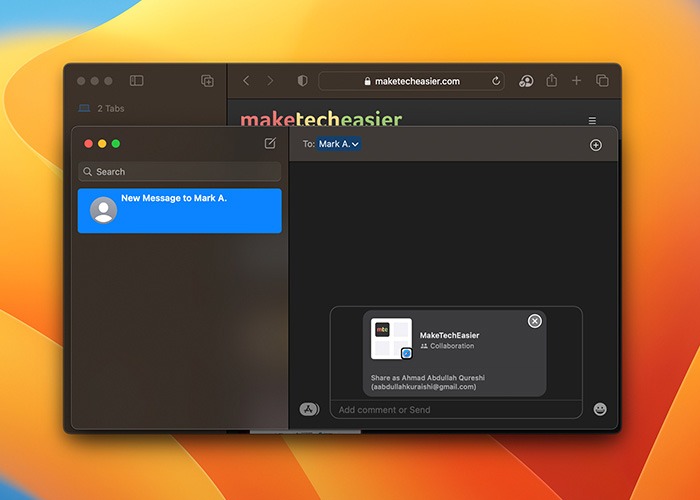700x500 pixels.
Task: Toggle Safari sidebar icon
Action: coord(137,81)
